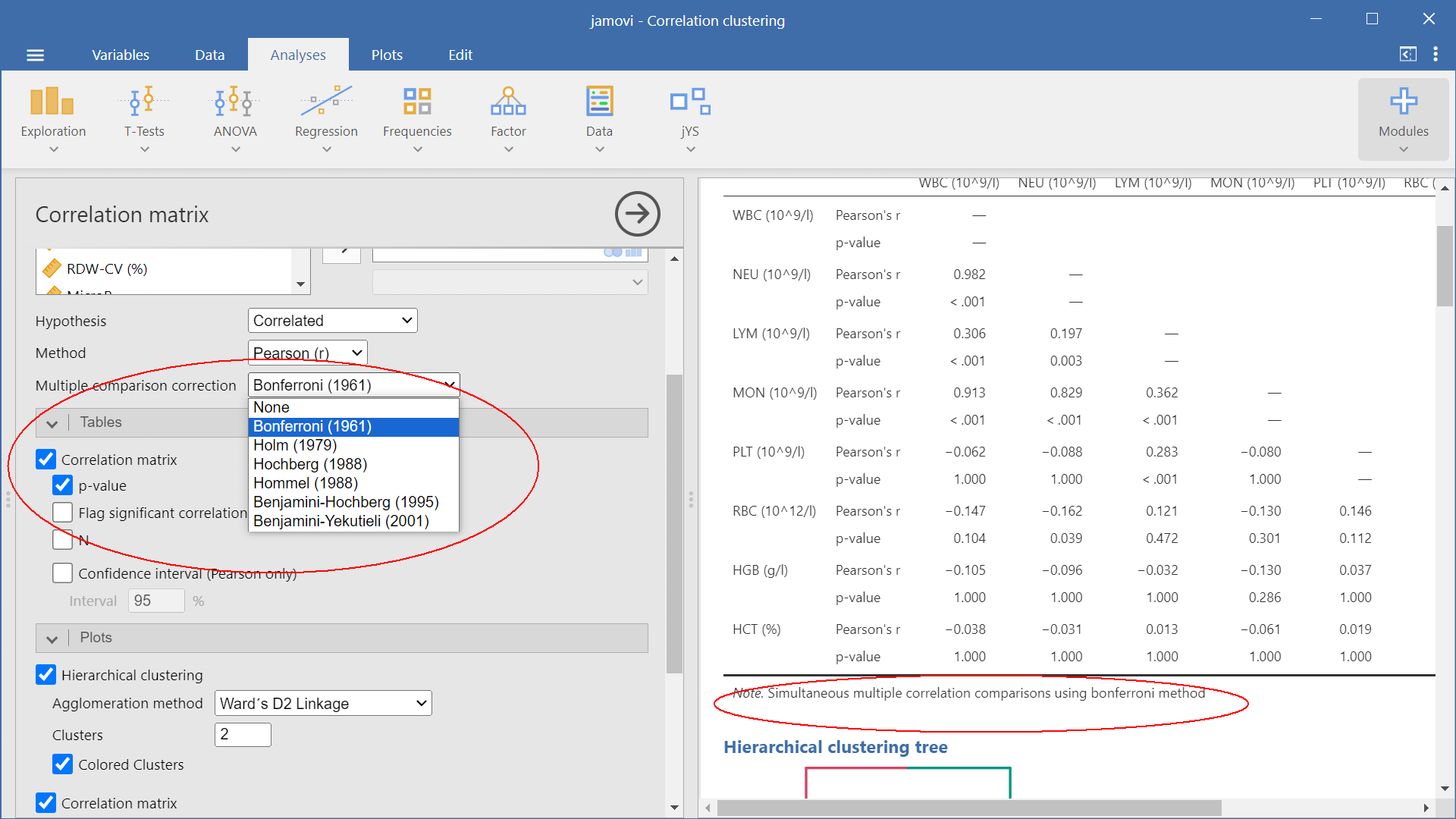1456x819 pixels.
Task: Switch to the Variables tab
Action: [x=121, y=55]
